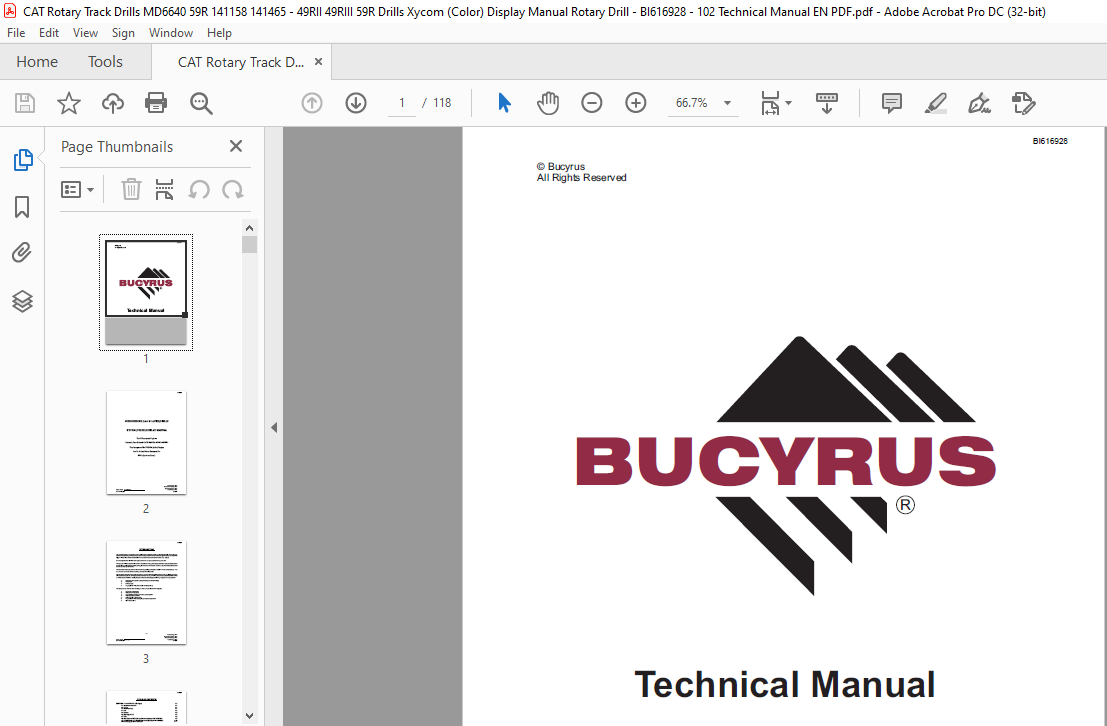Close the Page Thumbnails panel

tap(236, 146)
